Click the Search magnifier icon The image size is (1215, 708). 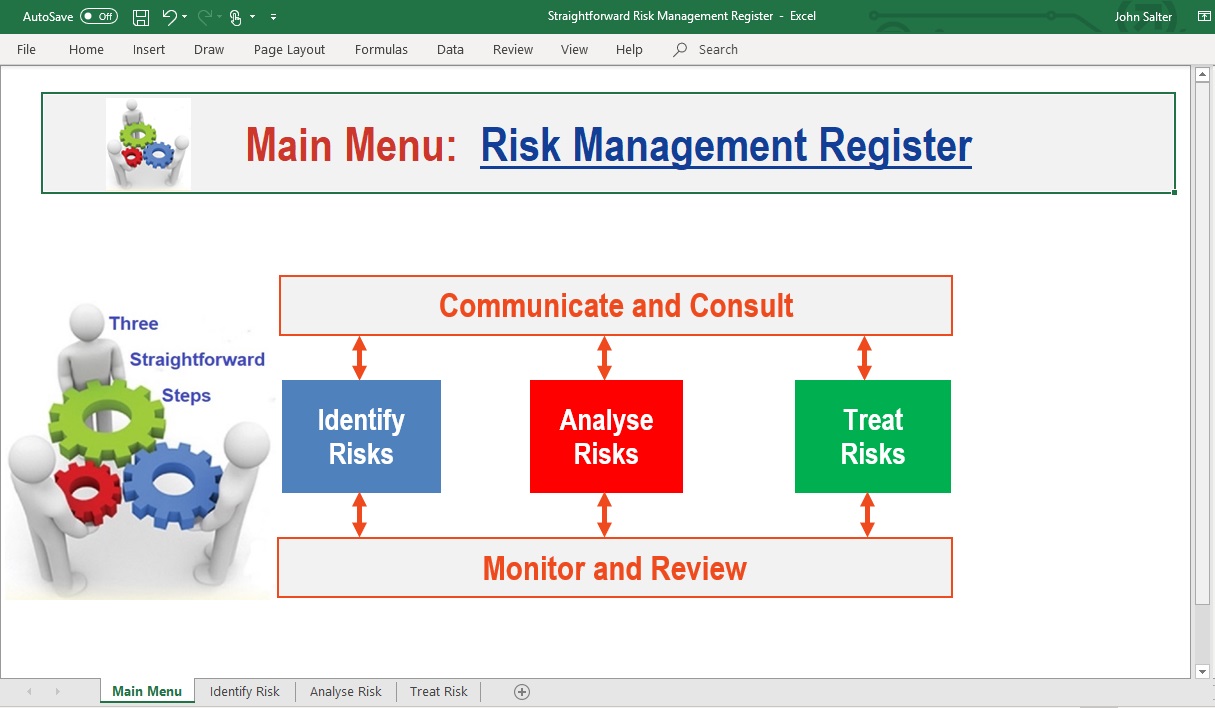click(x=680, y=49)
